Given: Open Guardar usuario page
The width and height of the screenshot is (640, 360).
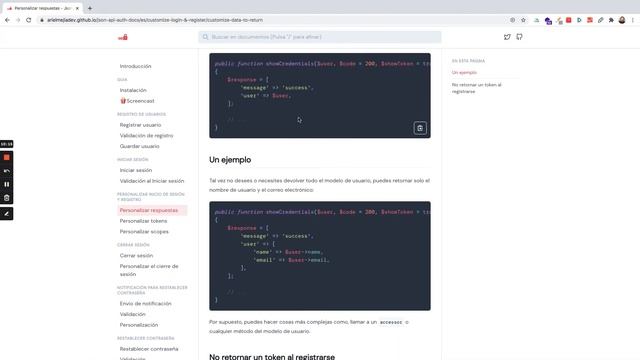Looking at the screenshot, I should click(140, 146).
